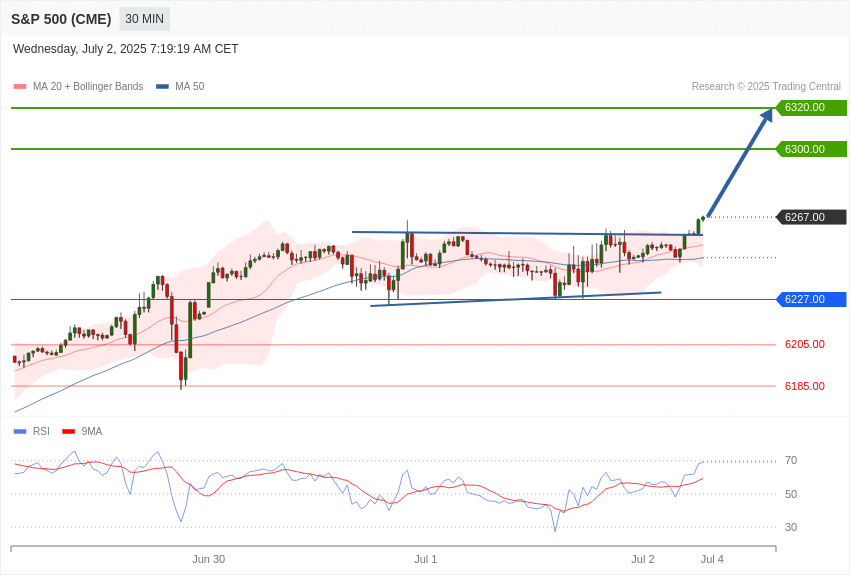Click the 6267.00 current price label

[811, 217]
